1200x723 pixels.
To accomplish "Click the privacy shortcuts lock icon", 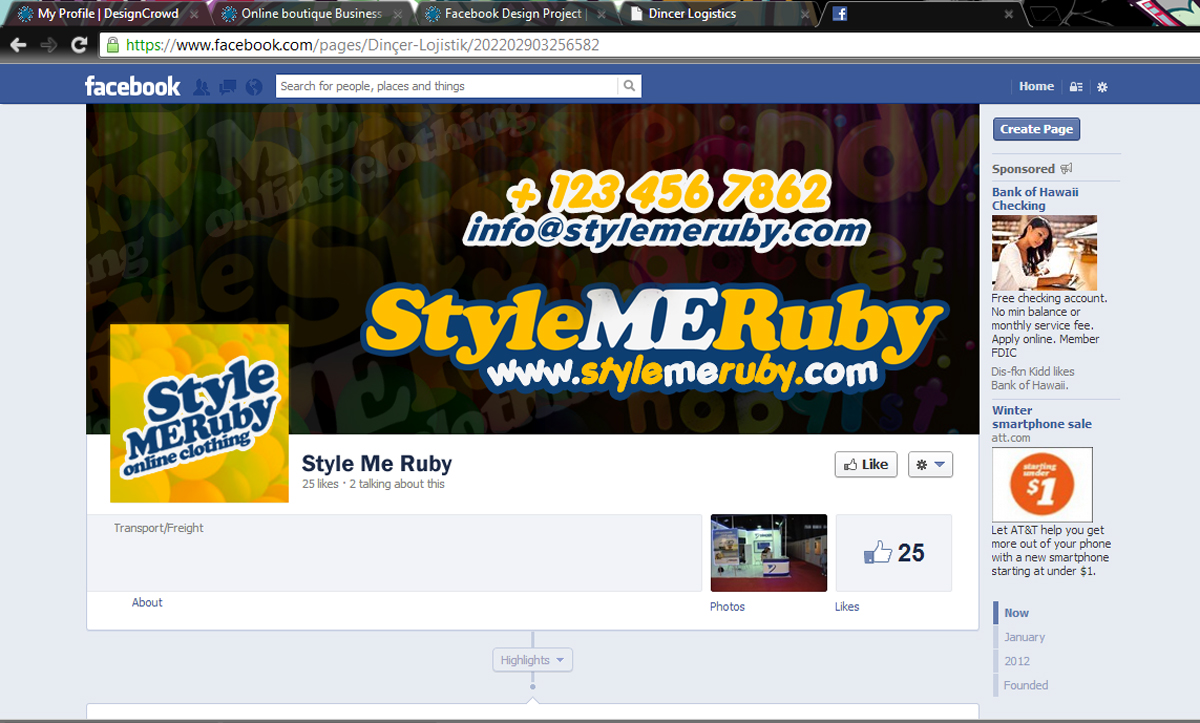I will pyautogui.click(x=1076, y=87).
